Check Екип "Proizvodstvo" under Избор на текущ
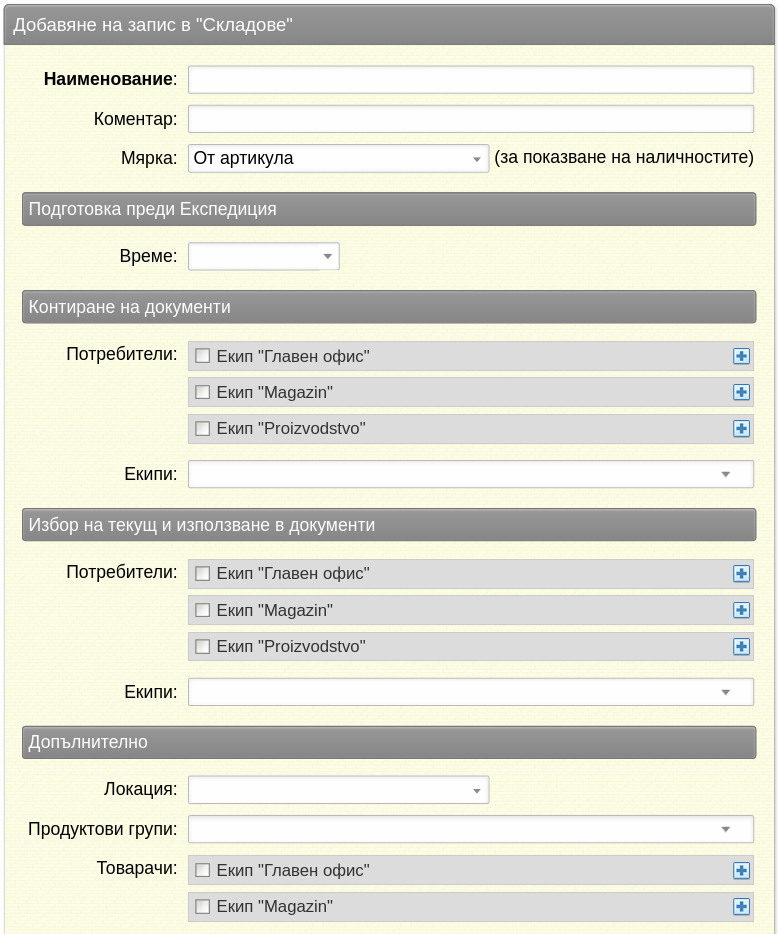Image resolution: width=778 pixels, height=934 pixels. point(203,647)
